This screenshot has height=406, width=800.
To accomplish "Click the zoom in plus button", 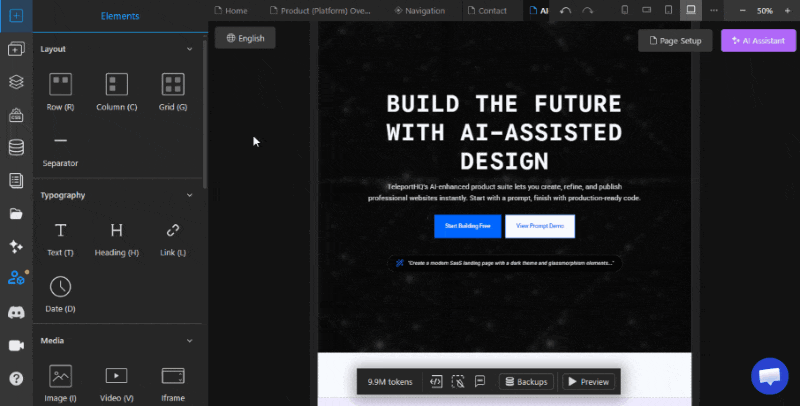I will (789, 10).
